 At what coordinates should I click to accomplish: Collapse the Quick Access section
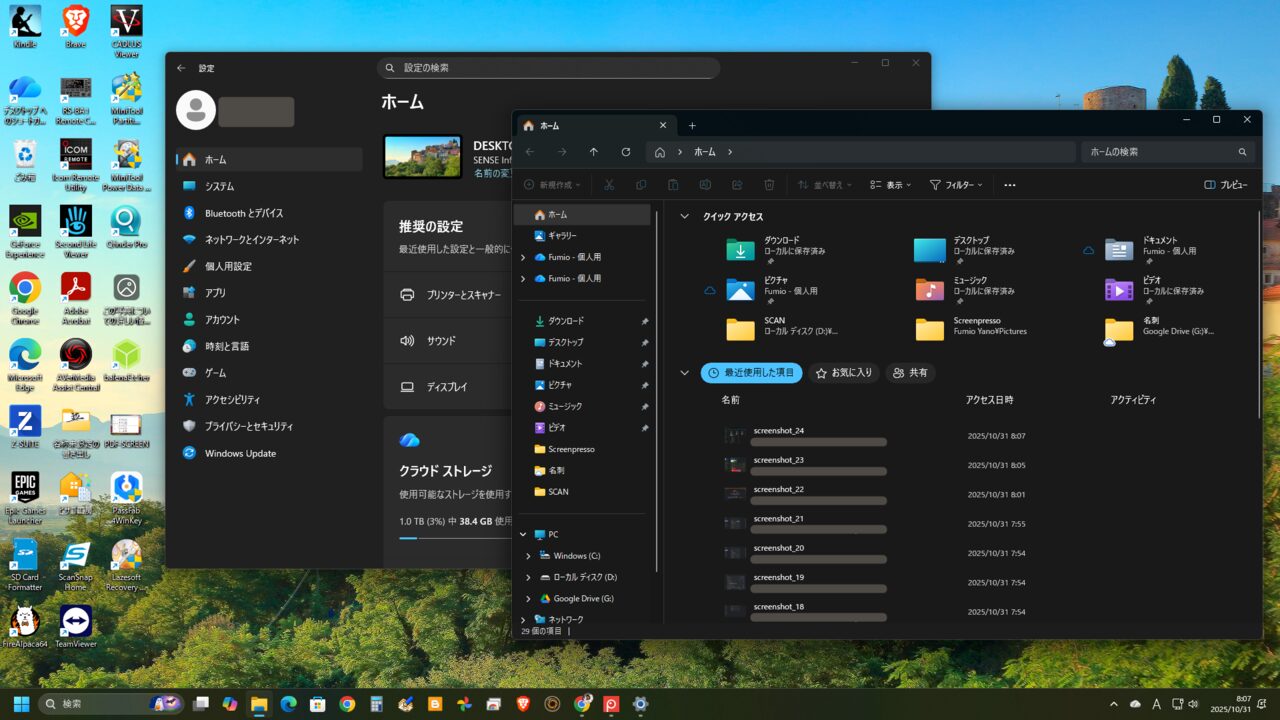tap(685, 217)
